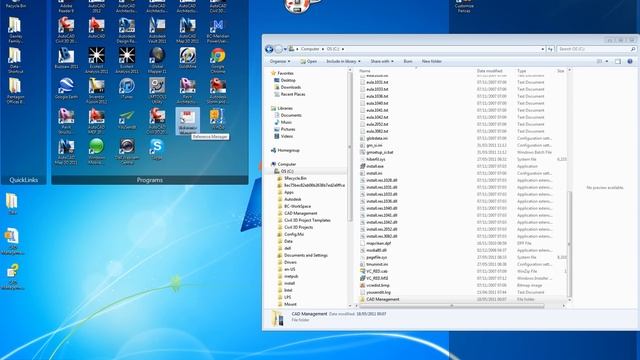Click the Search OS (C:) field

(597, 49)
